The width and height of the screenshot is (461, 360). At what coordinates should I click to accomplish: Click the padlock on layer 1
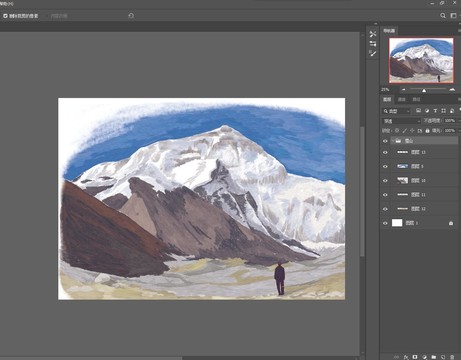coord(451,223)
